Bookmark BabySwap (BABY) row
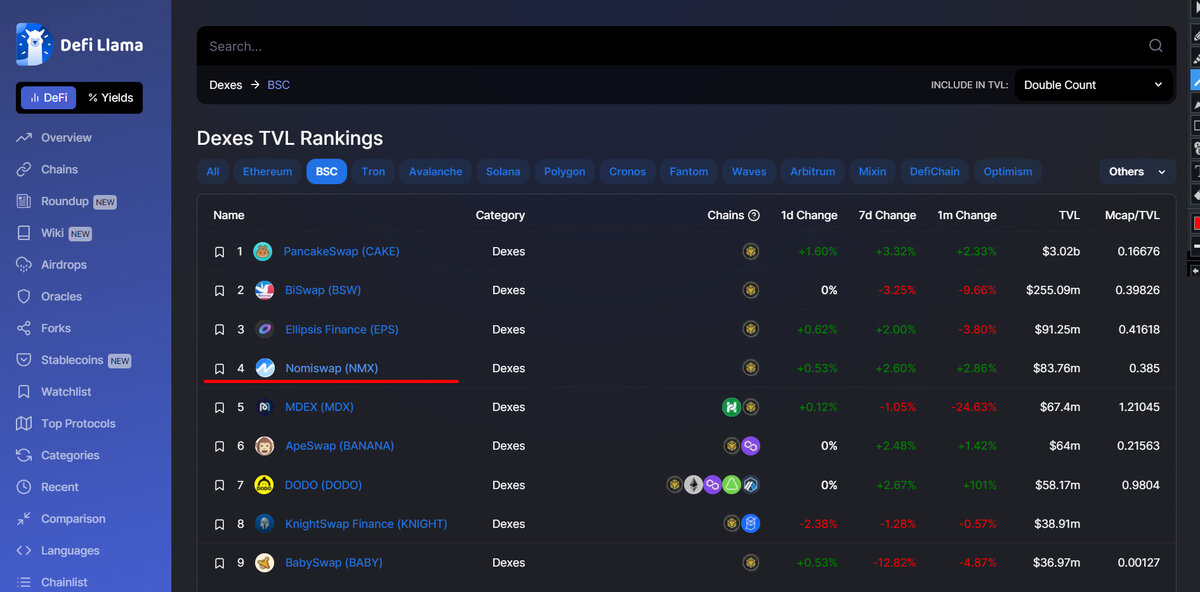This screenshot has height=592, width=1200. click(219, 563)
